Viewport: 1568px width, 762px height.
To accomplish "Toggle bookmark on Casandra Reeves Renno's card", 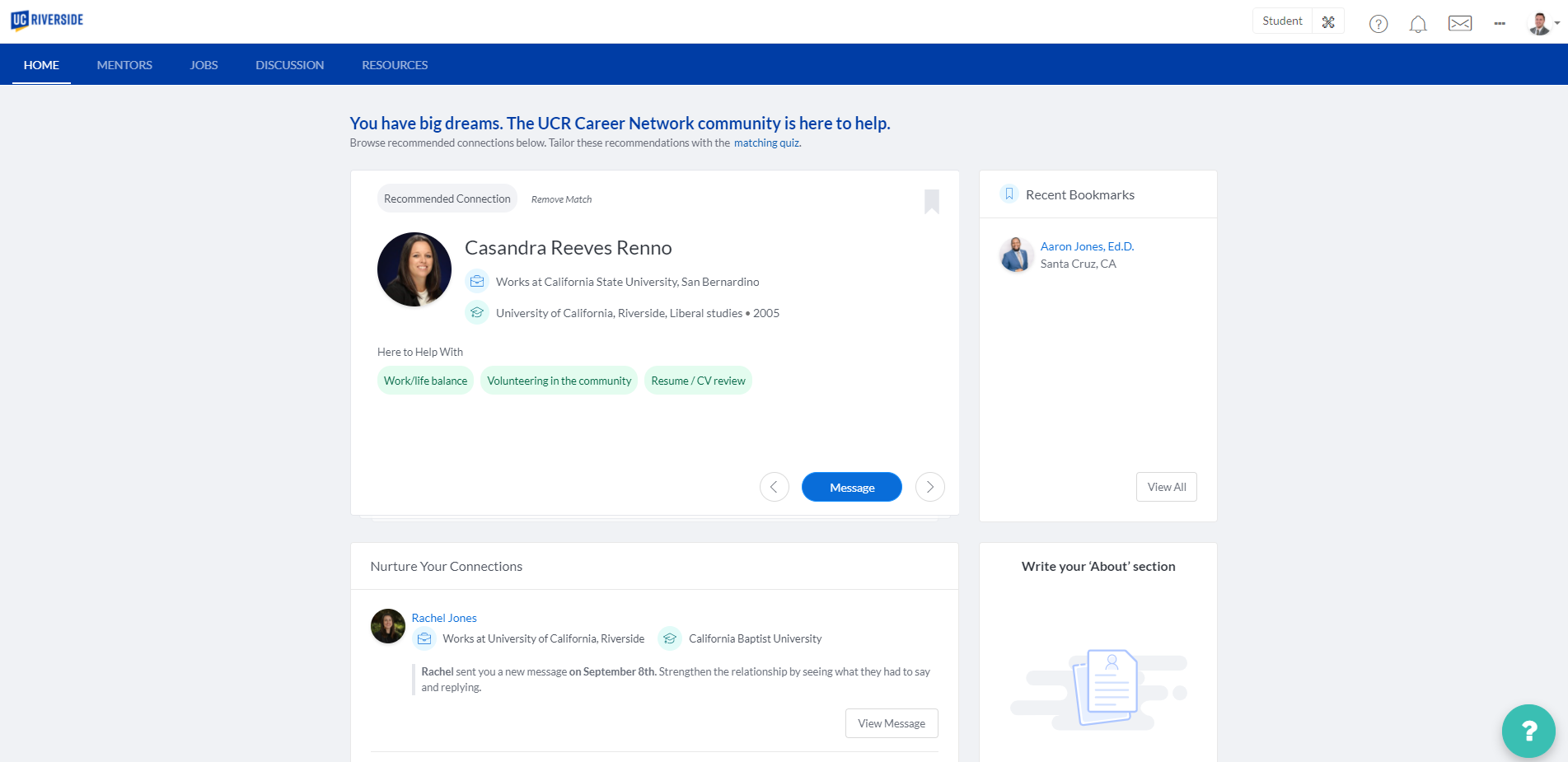I will coord(931,201).
